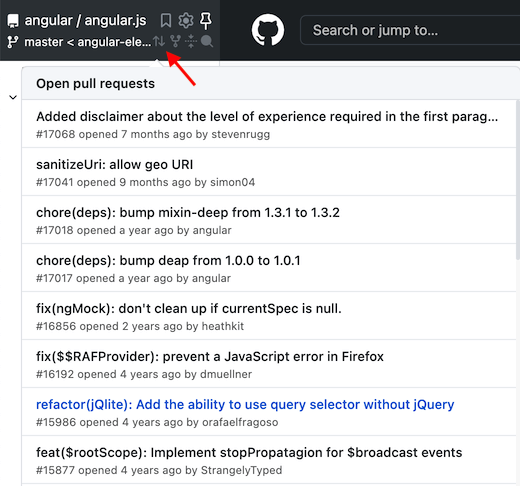The image size is (520, 486).
Task: Click '#15986 opened 4 years ago by orafaelfragoso'
Action: (157, 422)
